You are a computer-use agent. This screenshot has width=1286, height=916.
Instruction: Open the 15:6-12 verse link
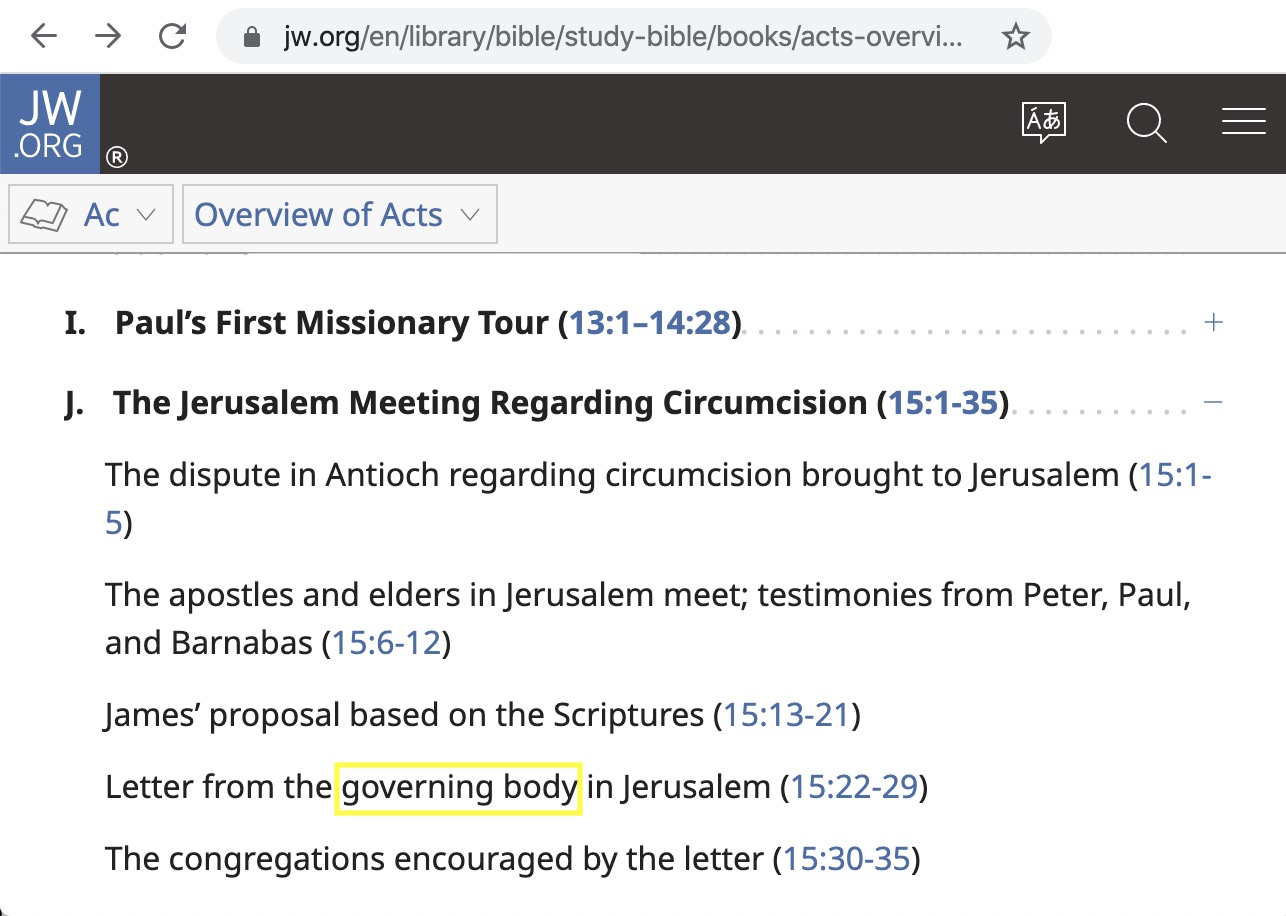pyautogui.click(x=386, y=642)
